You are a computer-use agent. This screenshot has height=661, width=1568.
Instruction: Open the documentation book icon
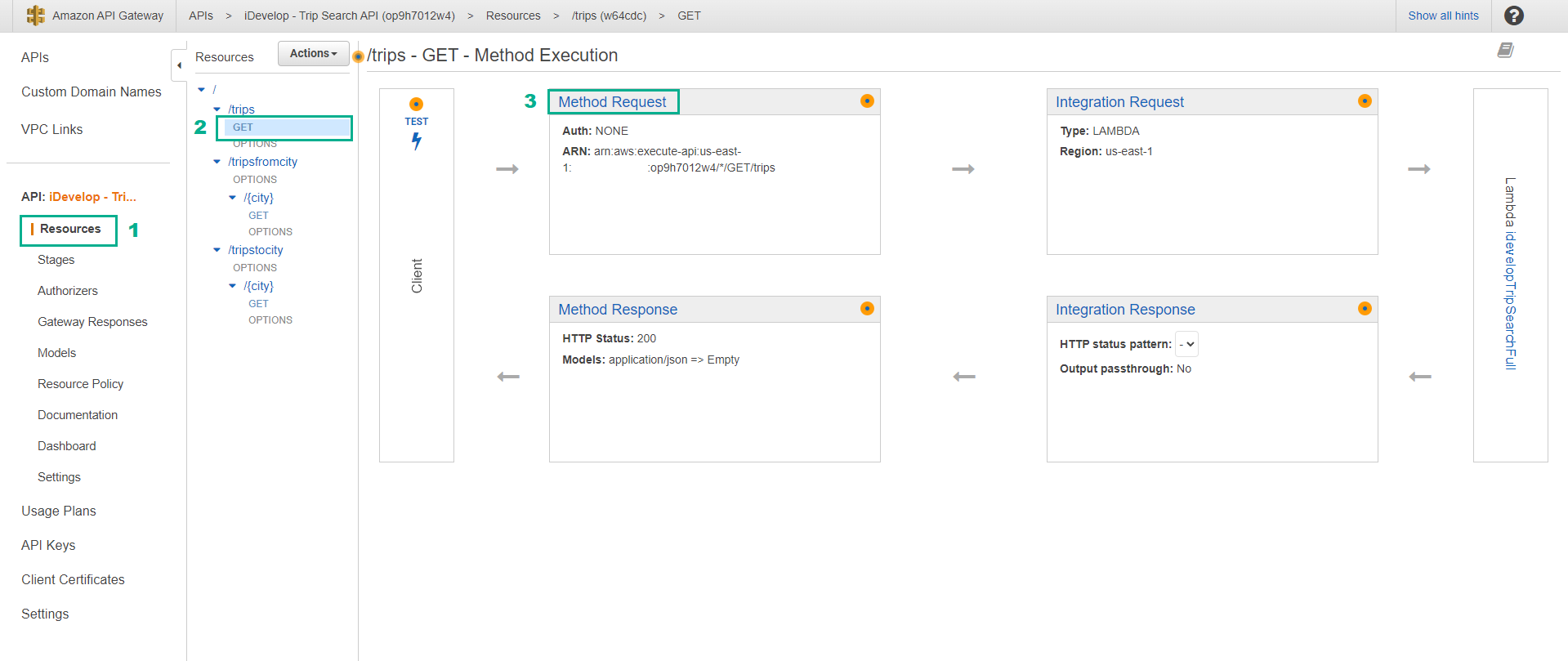(x=1505, y=51)
